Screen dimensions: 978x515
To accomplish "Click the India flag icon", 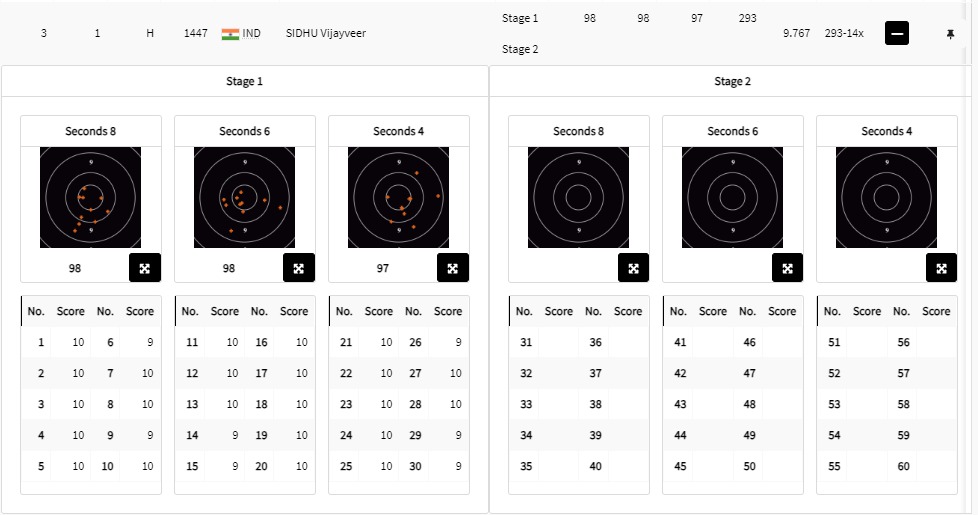I will (230, 34).
